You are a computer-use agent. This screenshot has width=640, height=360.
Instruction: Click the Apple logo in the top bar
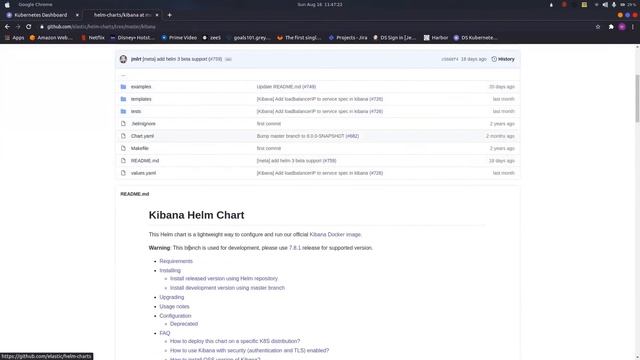(x=7, y=4)
